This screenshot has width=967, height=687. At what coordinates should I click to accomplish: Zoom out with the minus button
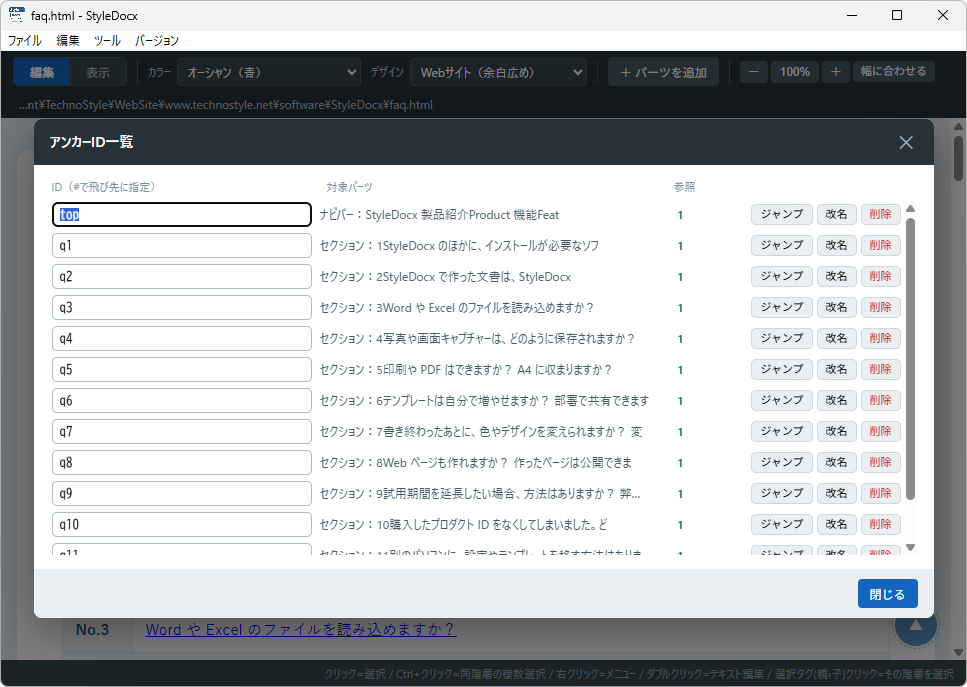pos(754,72)
